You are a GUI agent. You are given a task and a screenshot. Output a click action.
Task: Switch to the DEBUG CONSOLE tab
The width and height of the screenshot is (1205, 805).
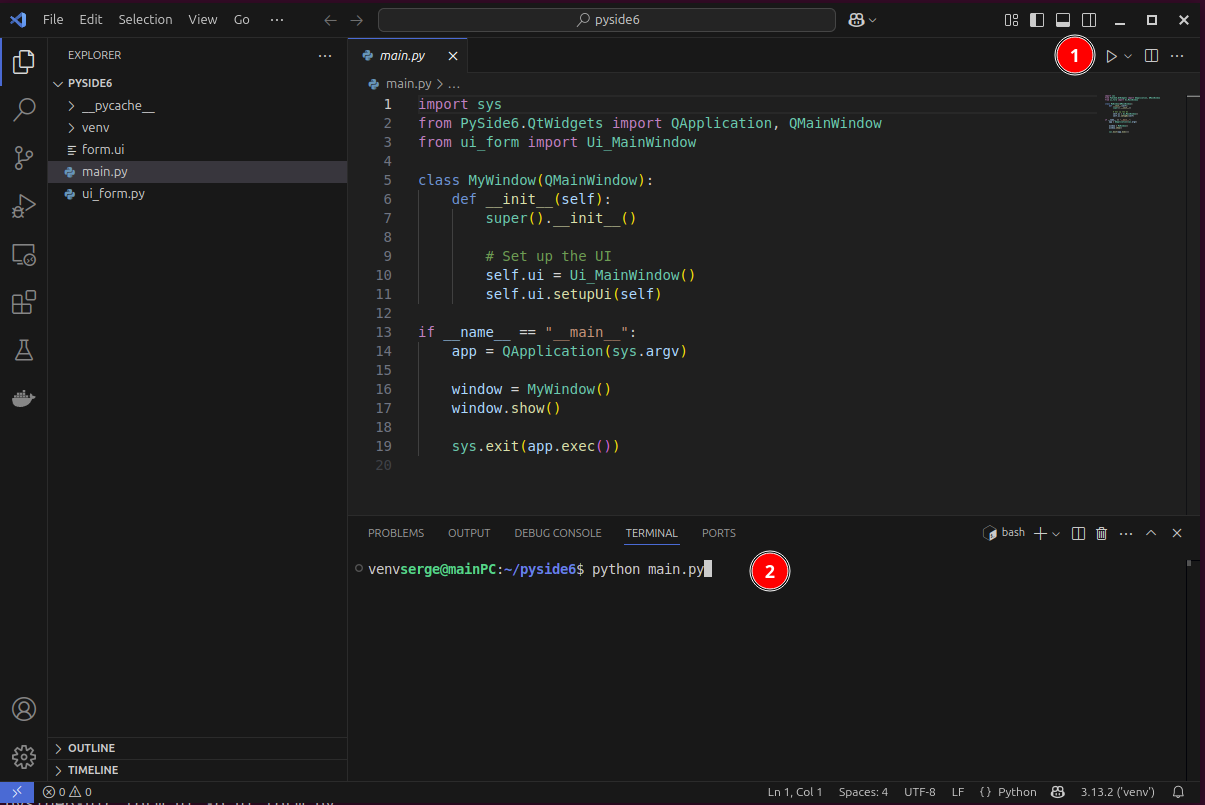557,533
